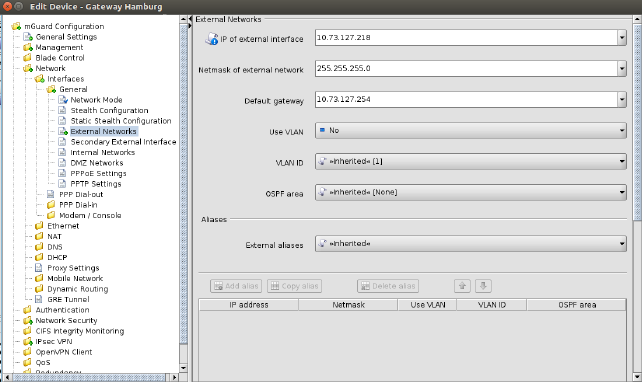
Task: Click the Network Mode page icon
Action: (x=63, y=100)
